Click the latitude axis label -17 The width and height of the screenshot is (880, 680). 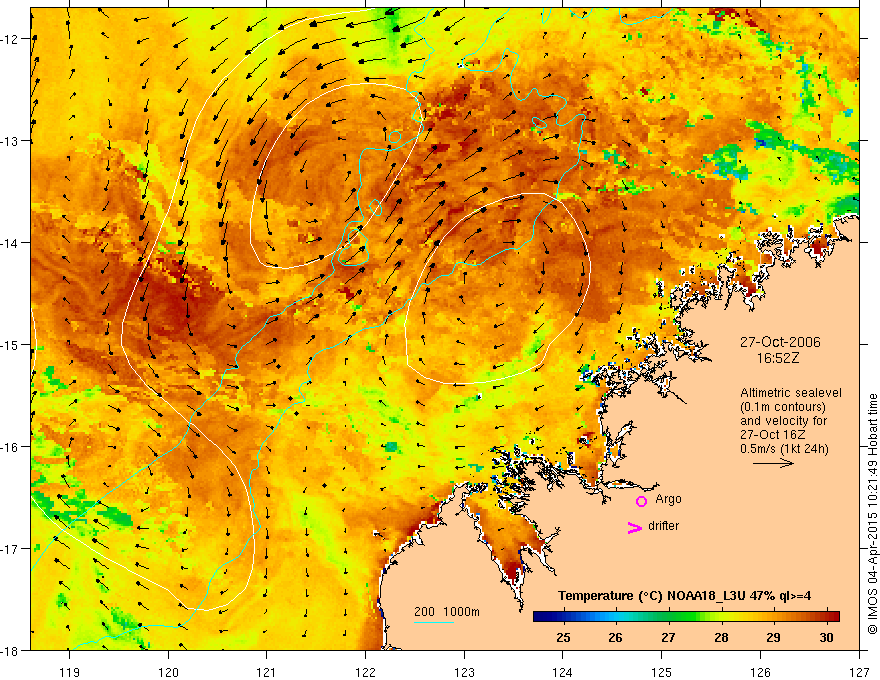click(10, 549)
